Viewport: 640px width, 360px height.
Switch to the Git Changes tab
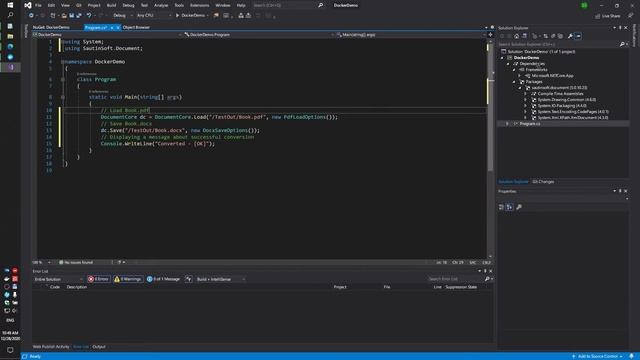543,182
